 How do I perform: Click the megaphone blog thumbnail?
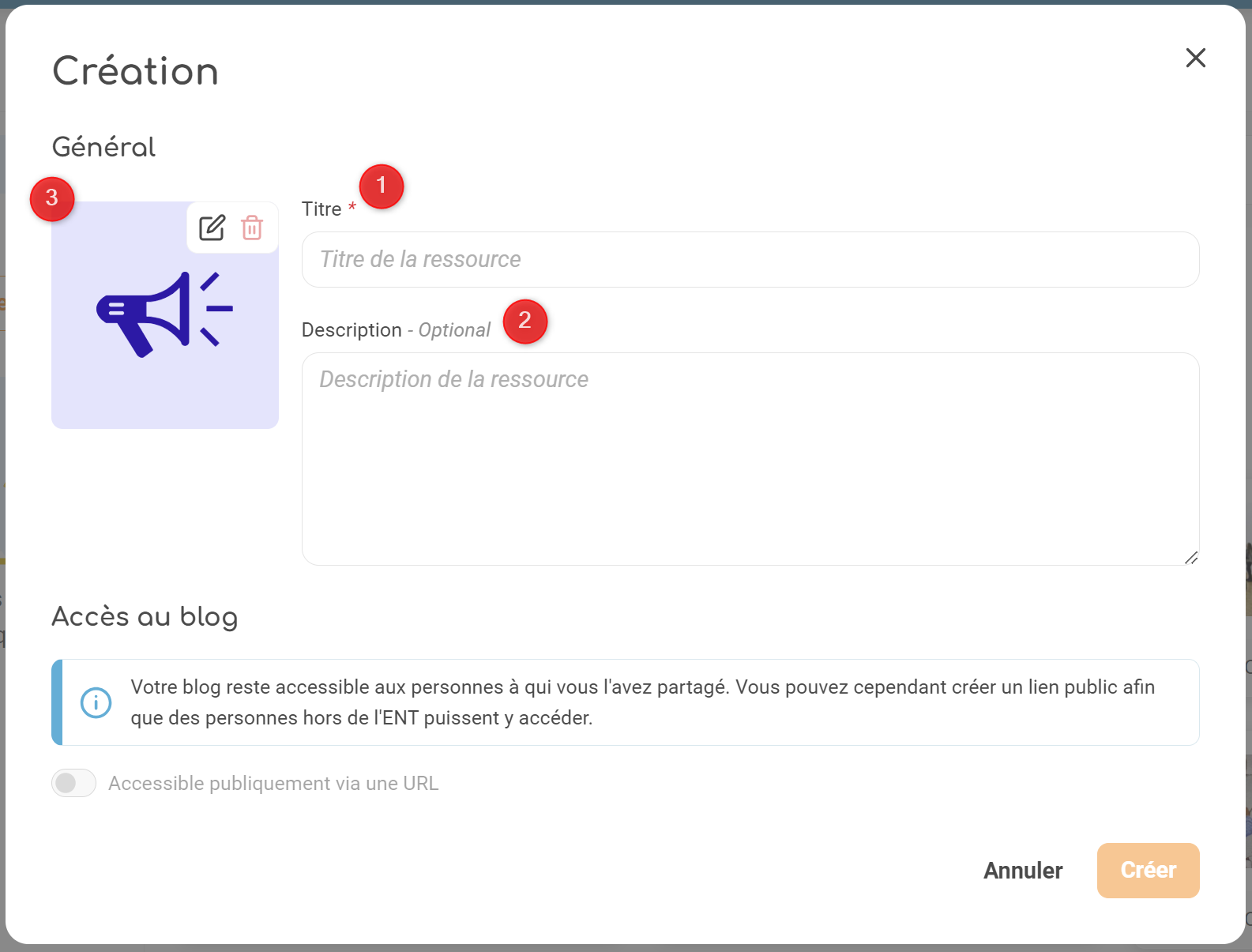pyautogui.click(x=164, y=332)
